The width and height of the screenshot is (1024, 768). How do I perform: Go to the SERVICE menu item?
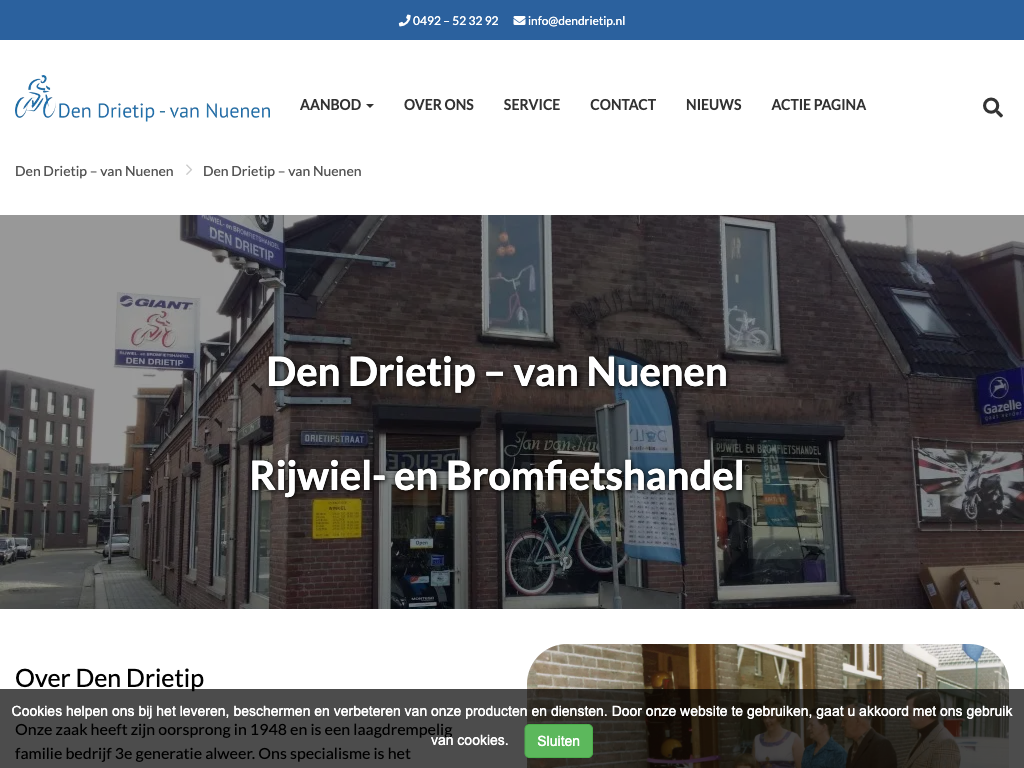pos(531,105)
